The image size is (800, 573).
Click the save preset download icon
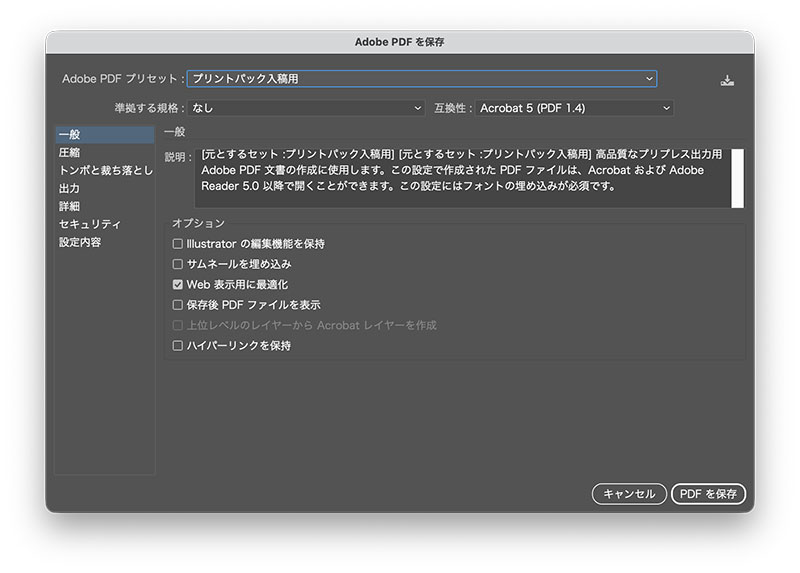727,80
